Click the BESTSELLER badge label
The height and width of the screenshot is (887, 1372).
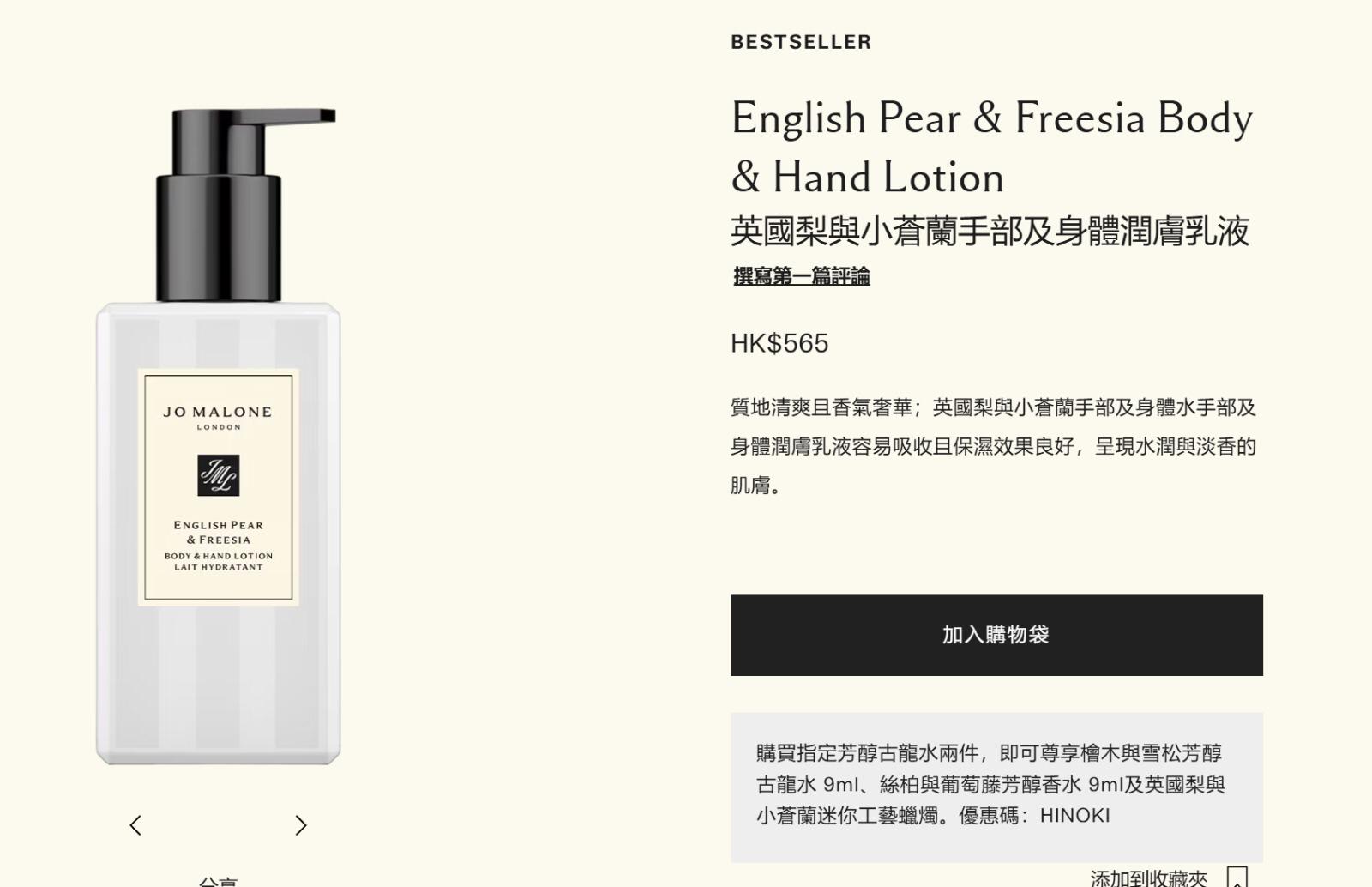(x=801, y=42)
